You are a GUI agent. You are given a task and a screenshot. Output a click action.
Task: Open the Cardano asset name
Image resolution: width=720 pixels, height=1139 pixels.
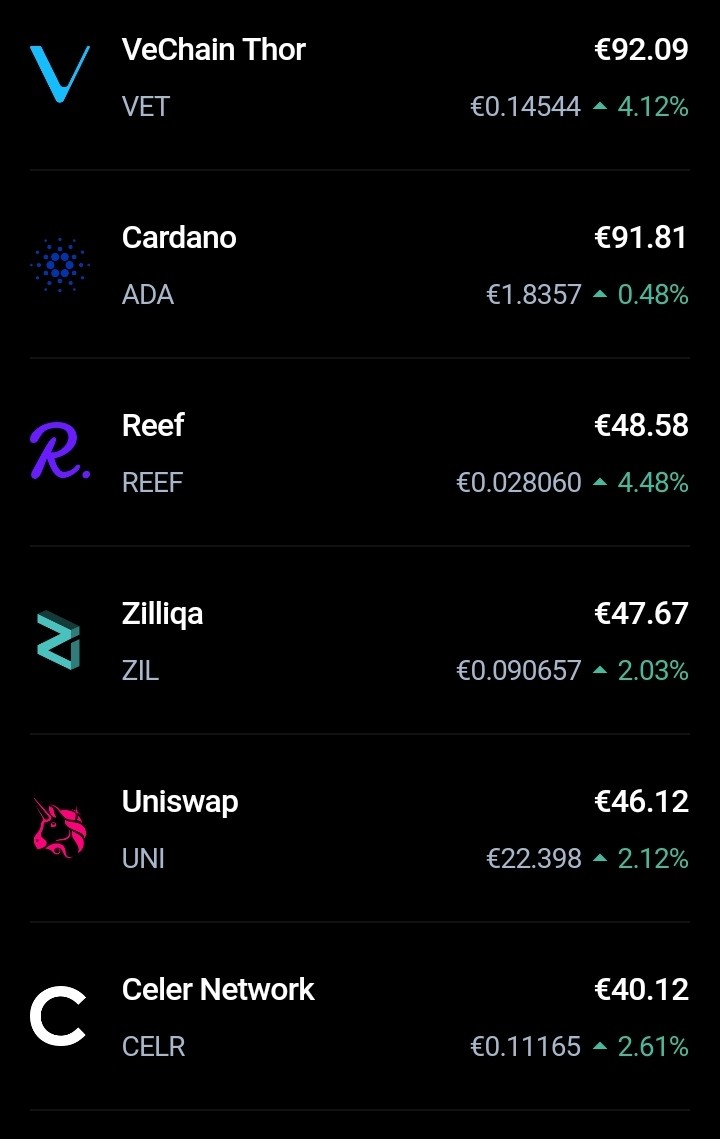pos(179,238)
